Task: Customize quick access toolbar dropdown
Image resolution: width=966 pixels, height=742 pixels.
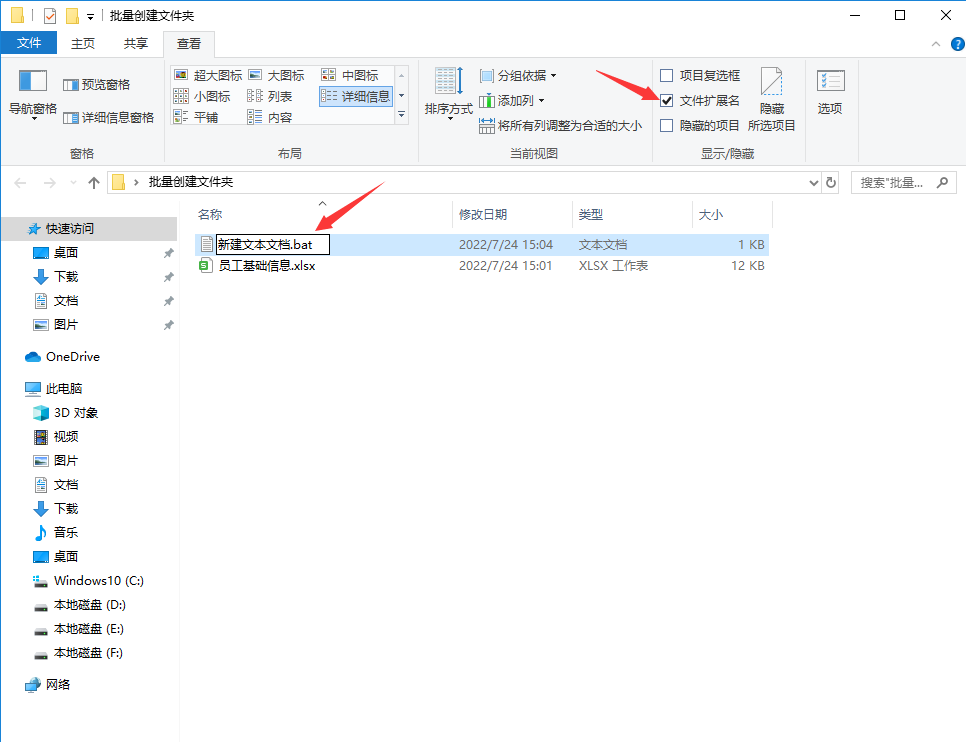Action: click(x=91, y=17)
